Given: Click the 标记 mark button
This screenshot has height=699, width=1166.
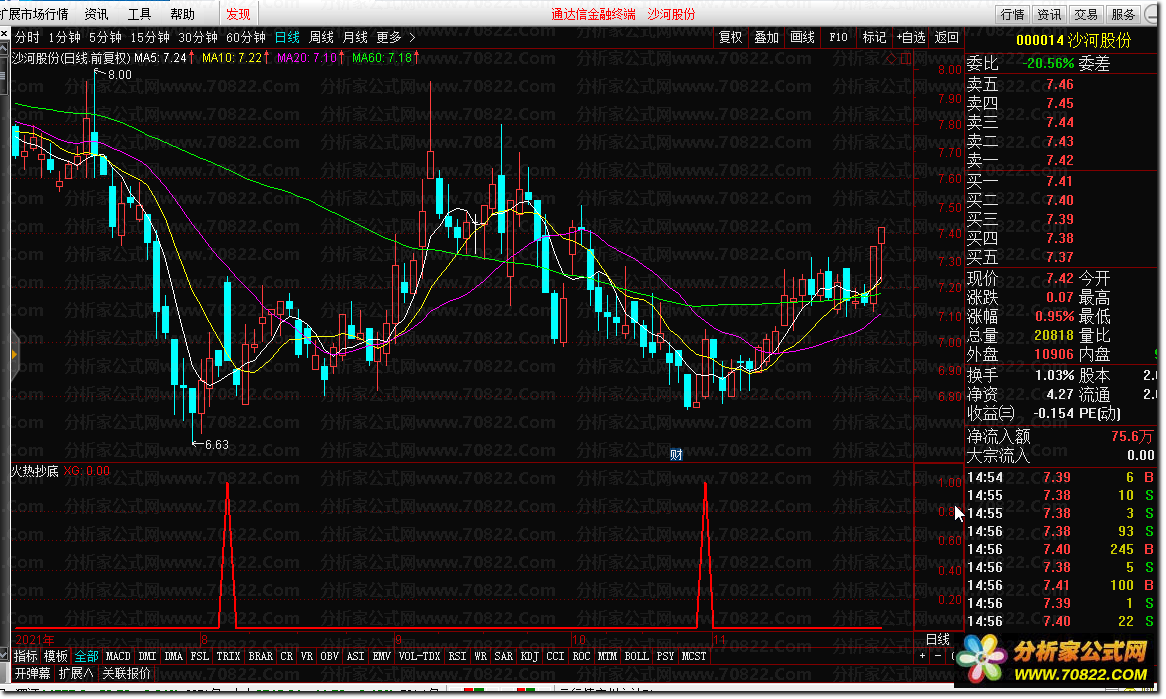Looking at the screenshot, I should point(874,37).
